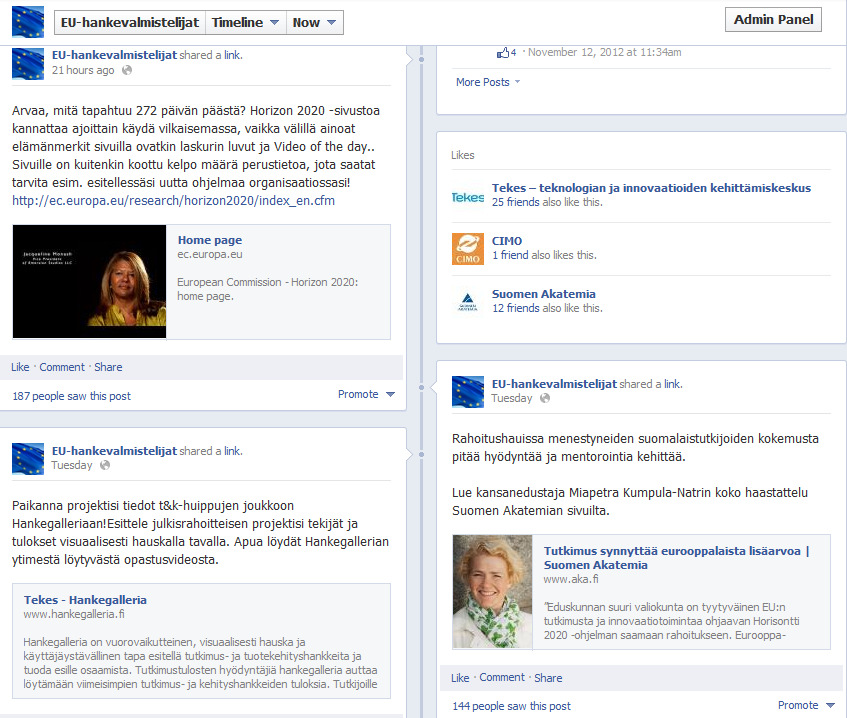Comment on the Horizon 2020 post

62,367
